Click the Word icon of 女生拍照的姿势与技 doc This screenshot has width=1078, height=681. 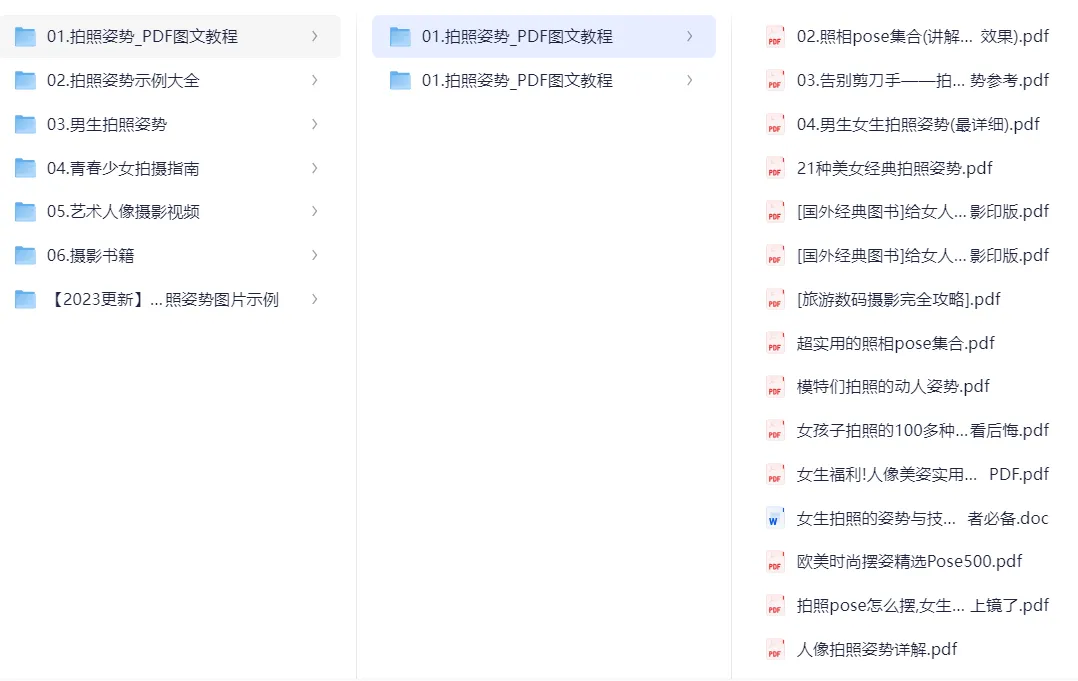click(x=775, y=519)
